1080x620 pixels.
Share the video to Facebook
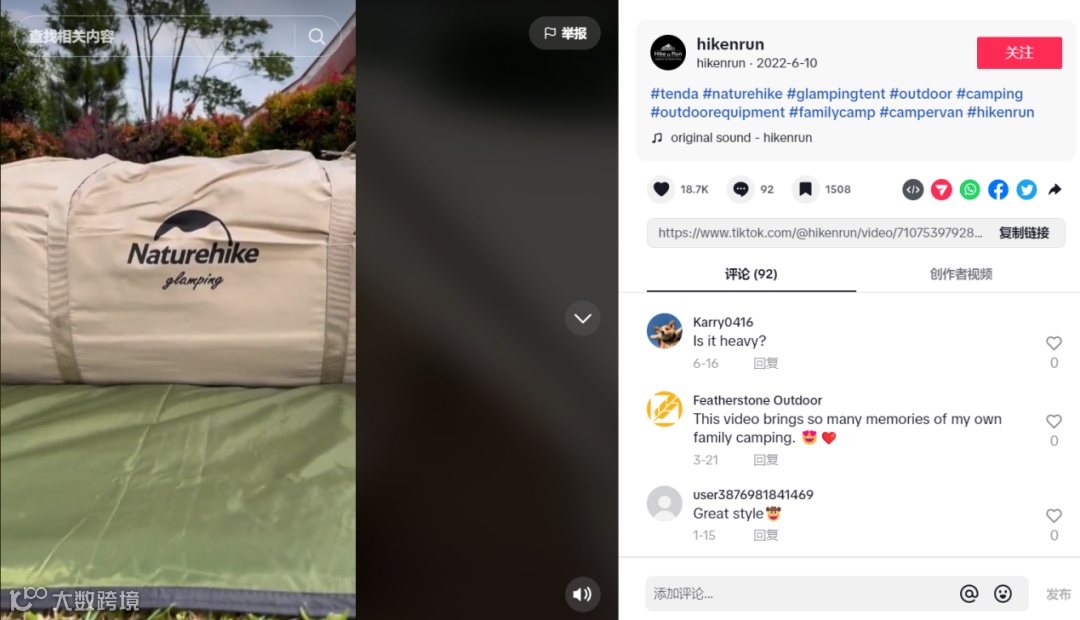pos(998,189)
